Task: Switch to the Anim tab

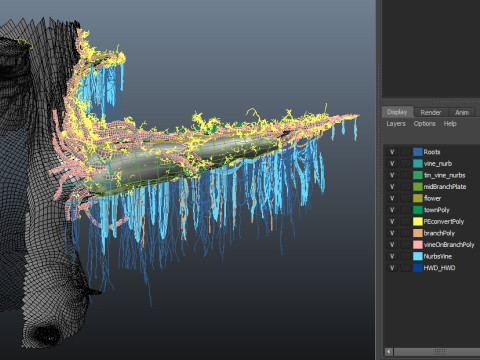Action: pos(462,113)
